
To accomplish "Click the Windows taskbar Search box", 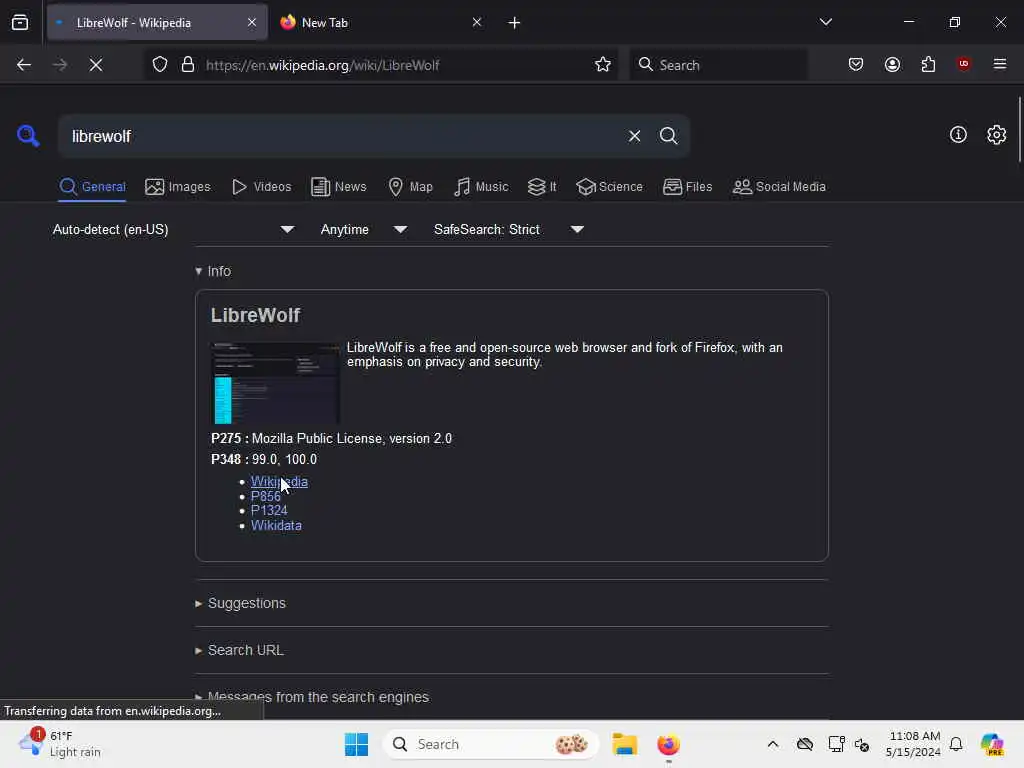I will click(491, 744).
